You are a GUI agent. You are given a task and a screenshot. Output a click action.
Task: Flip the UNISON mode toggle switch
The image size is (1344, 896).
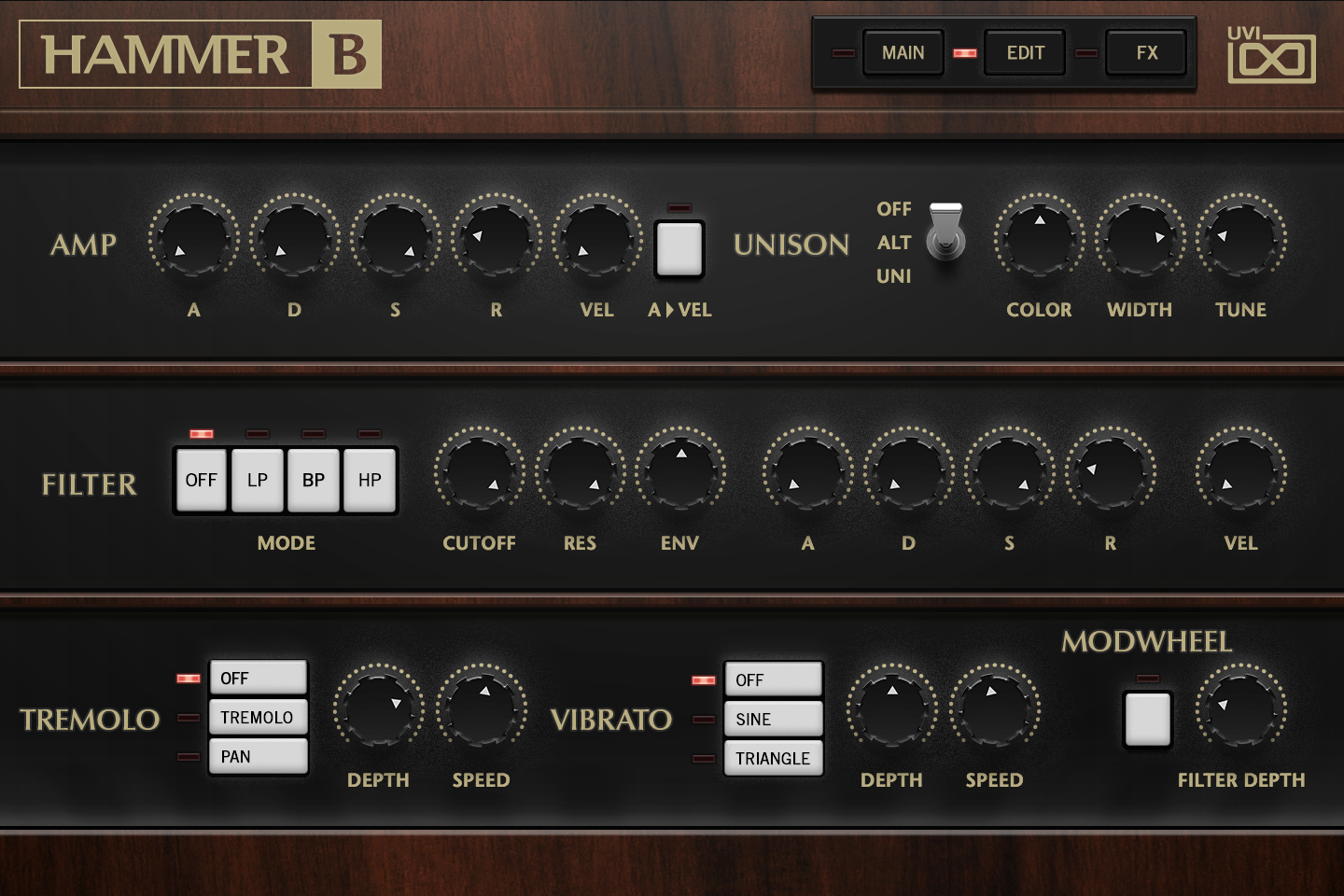(945, 232)
